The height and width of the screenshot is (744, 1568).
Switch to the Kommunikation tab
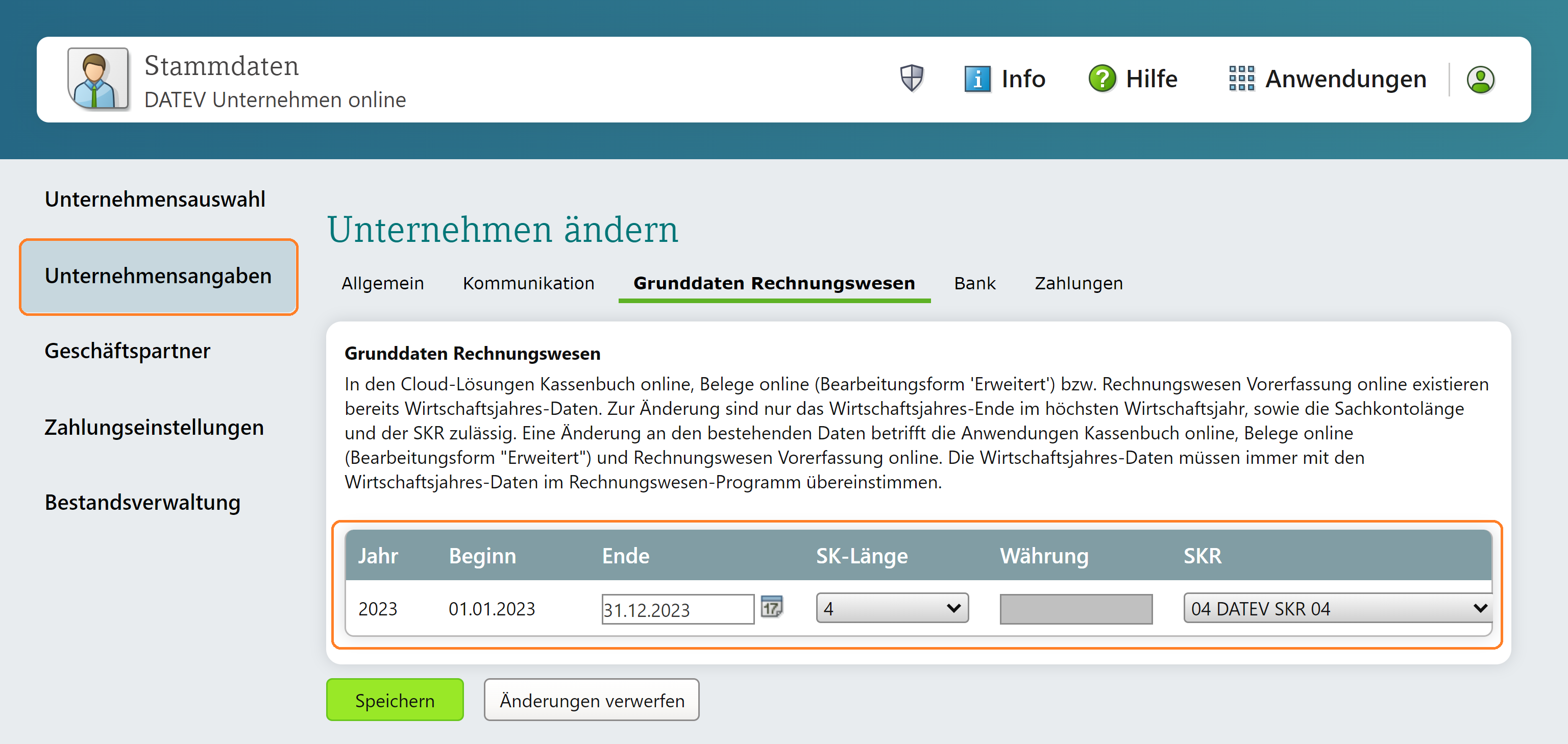click(x=528, y=284)
